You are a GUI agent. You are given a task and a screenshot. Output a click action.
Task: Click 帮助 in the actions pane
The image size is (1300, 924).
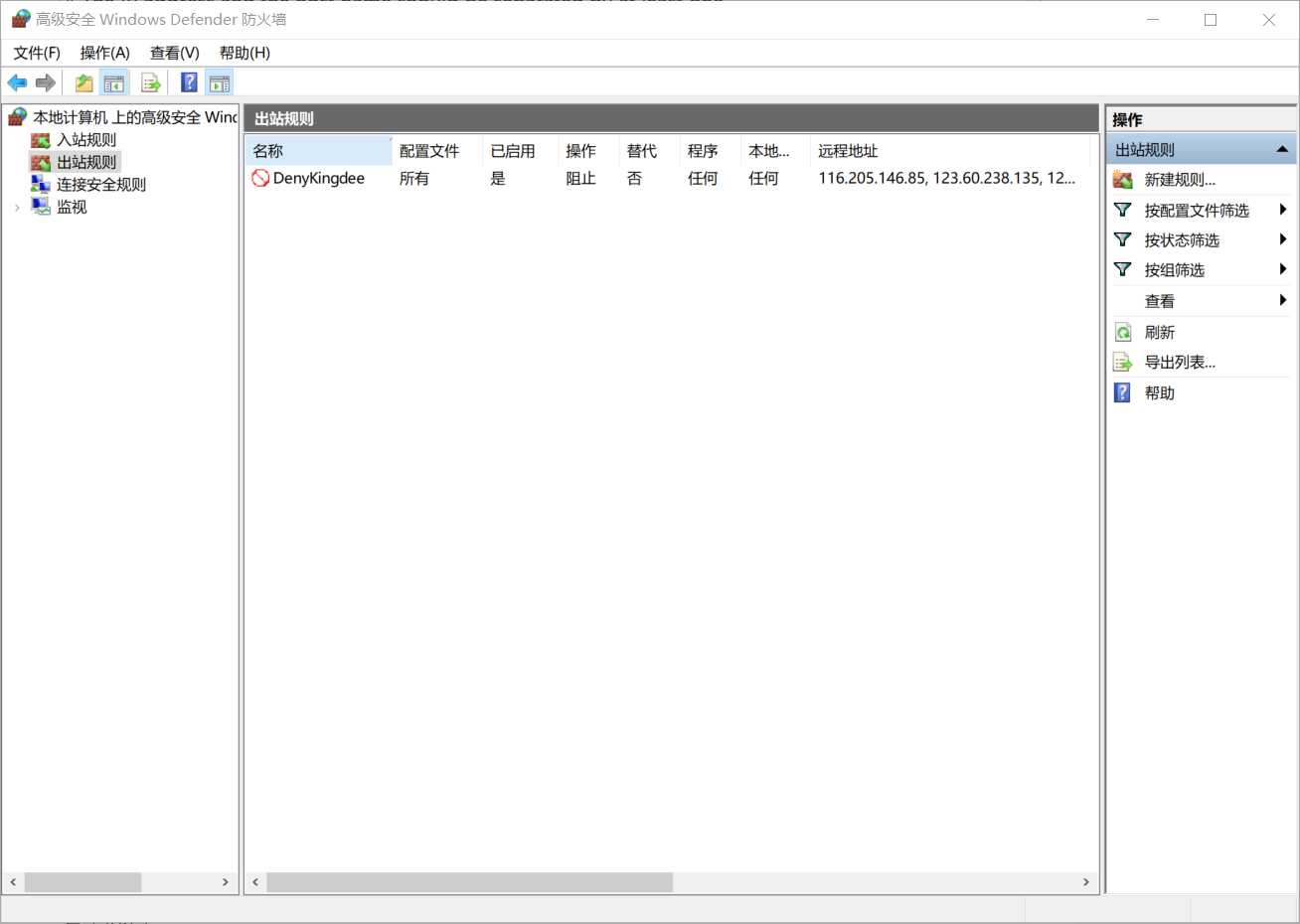[x=1159, y=392]
